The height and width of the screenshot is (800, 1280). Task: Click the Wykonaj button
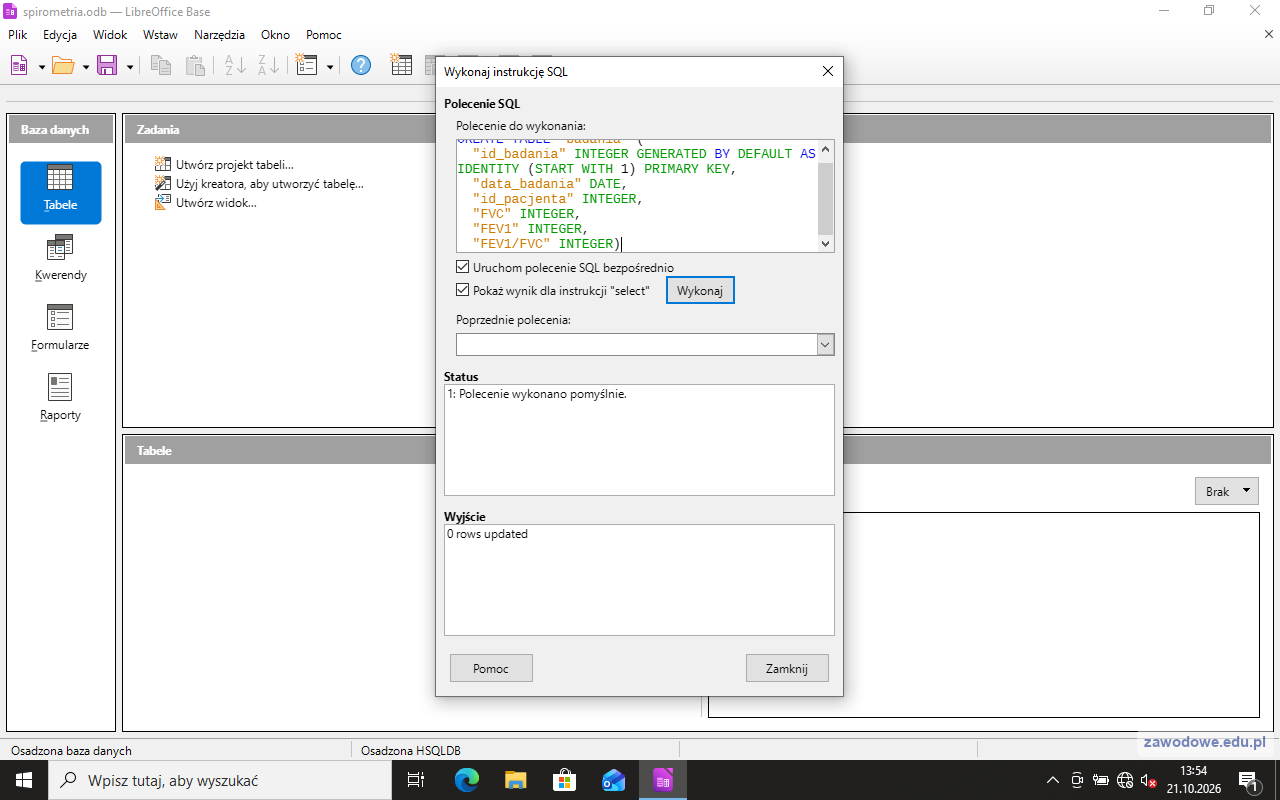[700, 290]
